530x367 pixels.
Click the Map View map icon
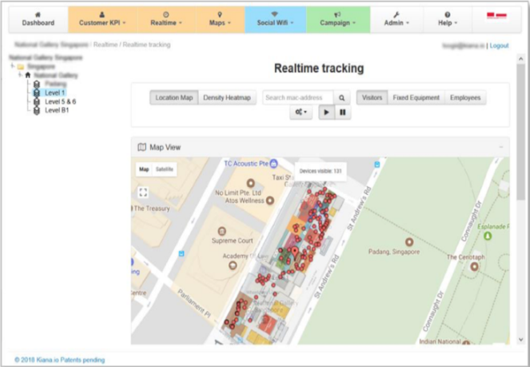(x=142, y=147)
